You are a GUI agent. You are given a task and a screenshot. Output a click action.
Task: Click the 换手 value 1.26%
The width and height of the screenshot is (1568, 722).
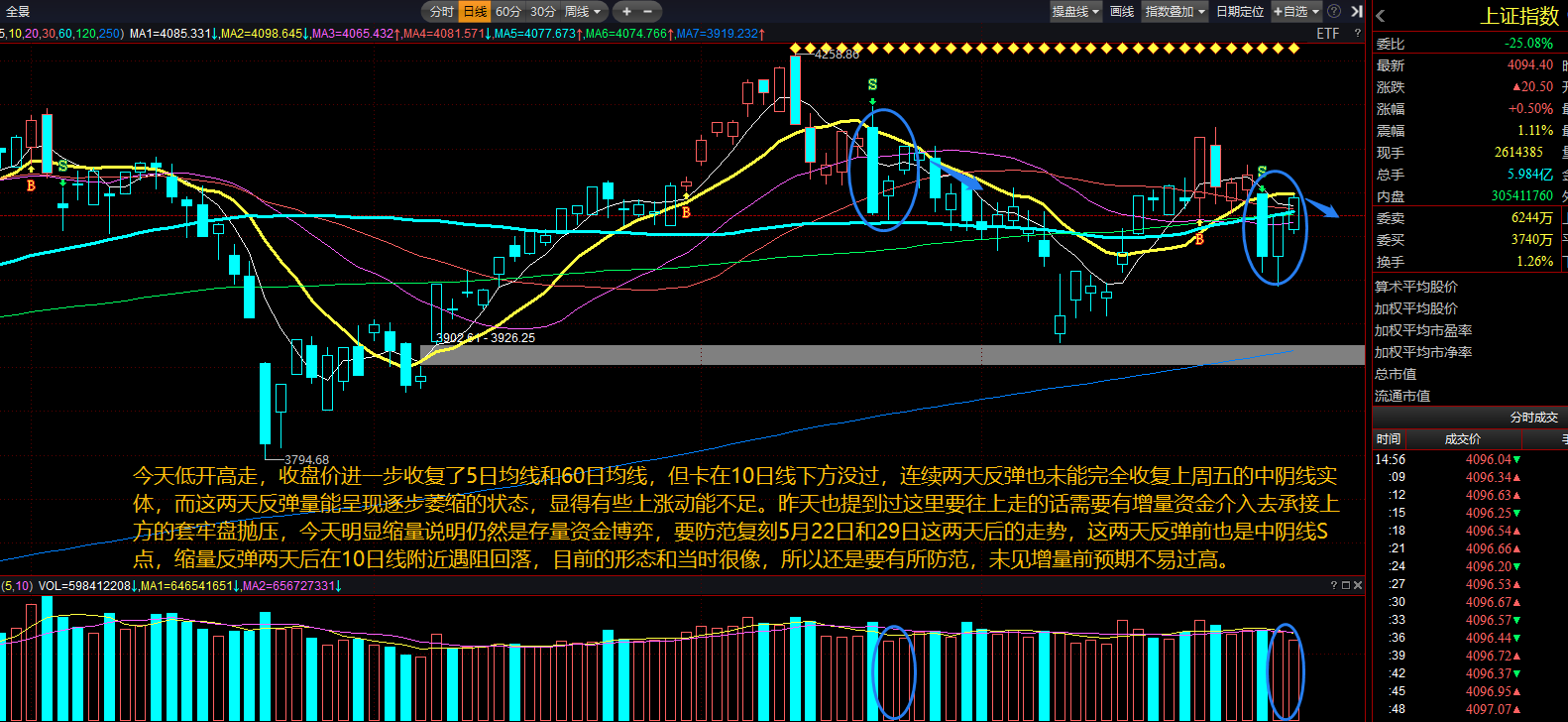coord(1535,262)
